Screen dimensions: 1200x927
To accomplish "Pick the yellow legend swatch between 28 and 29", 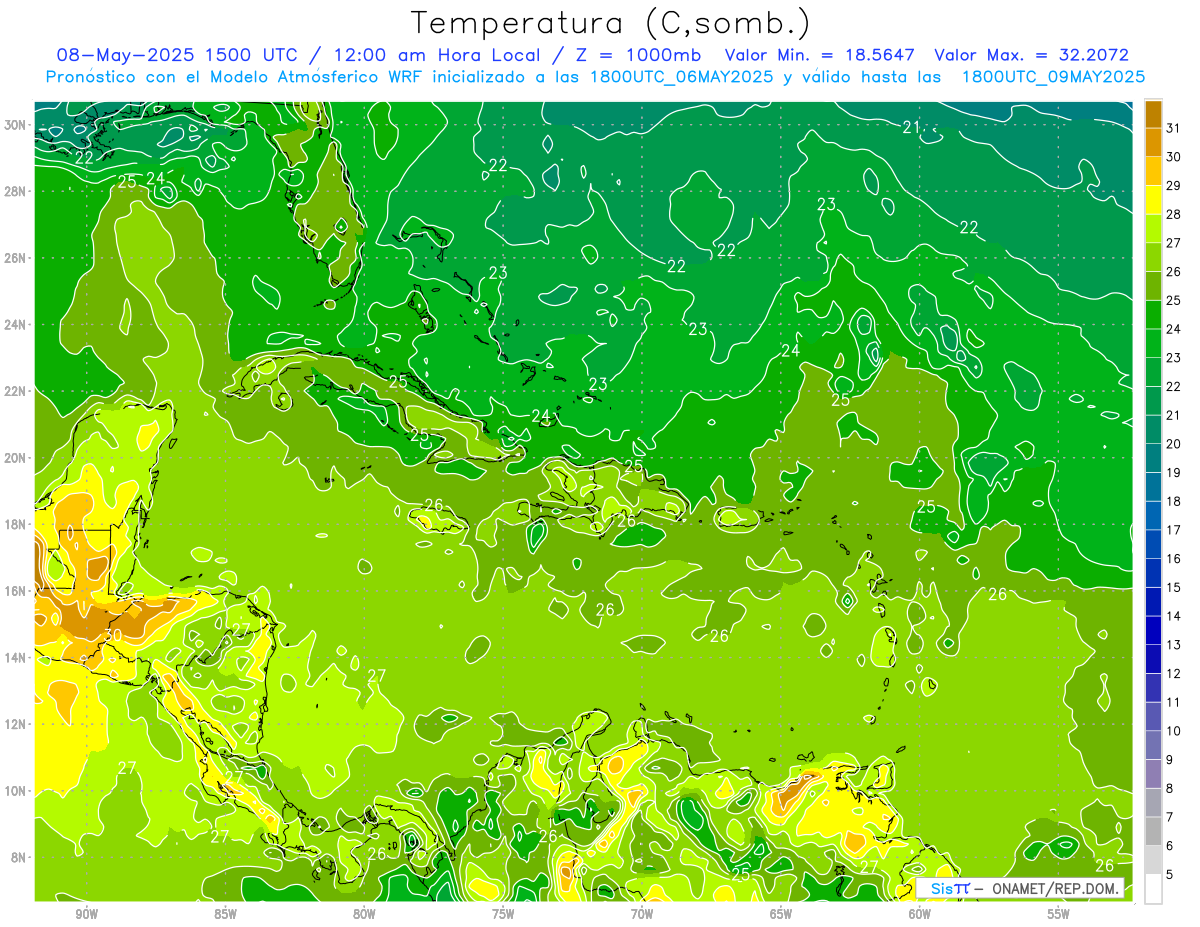I will click(1153, 200).
